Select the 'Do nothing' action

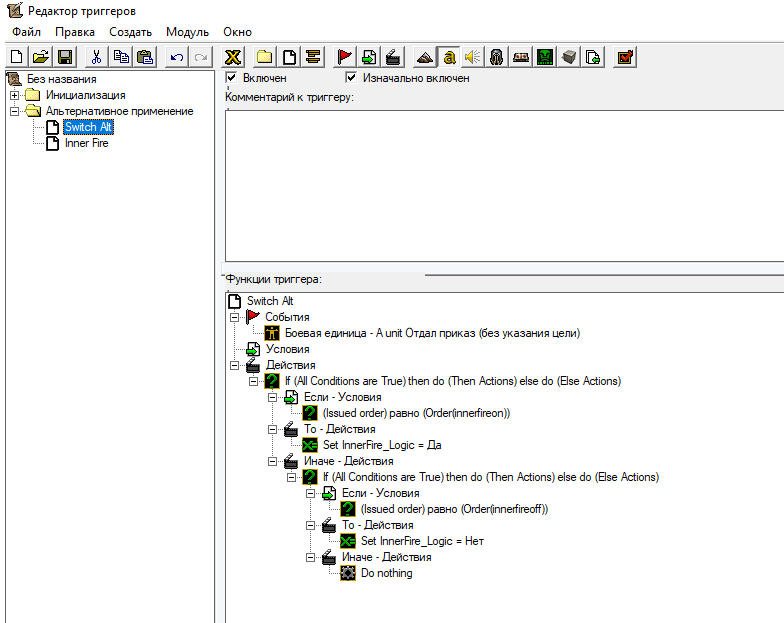386,573
